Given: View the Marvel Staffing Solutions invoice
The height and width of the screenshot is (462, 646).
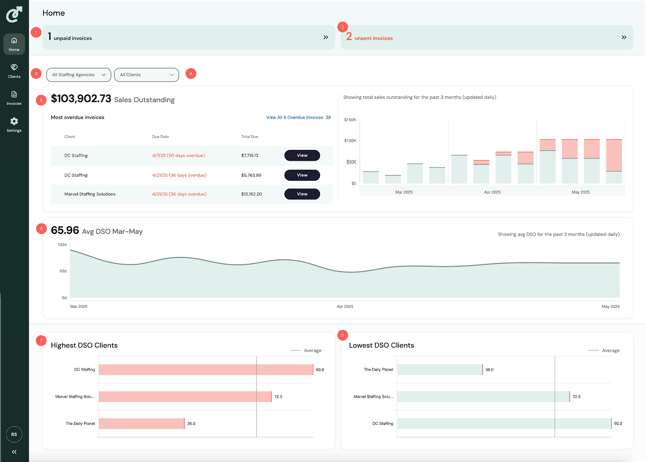Looking at the screenshot, I should point(302,194).
